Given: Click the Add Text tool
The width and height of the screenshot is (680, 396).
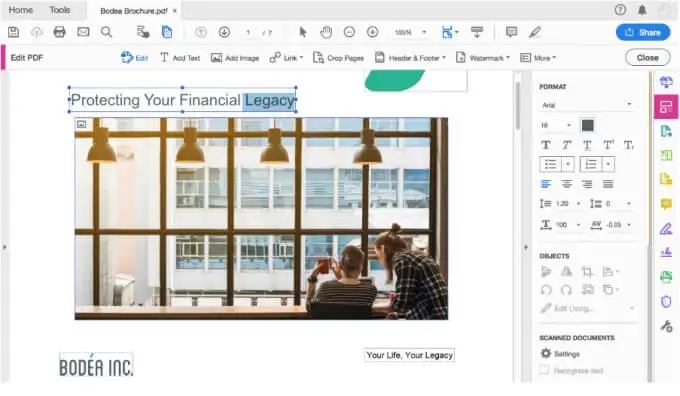Looking at the screenshot, I should pos(180,58).
